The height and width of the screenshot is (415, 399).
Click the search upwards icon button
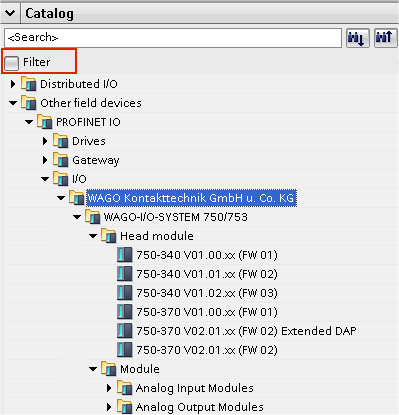point(385,38)
